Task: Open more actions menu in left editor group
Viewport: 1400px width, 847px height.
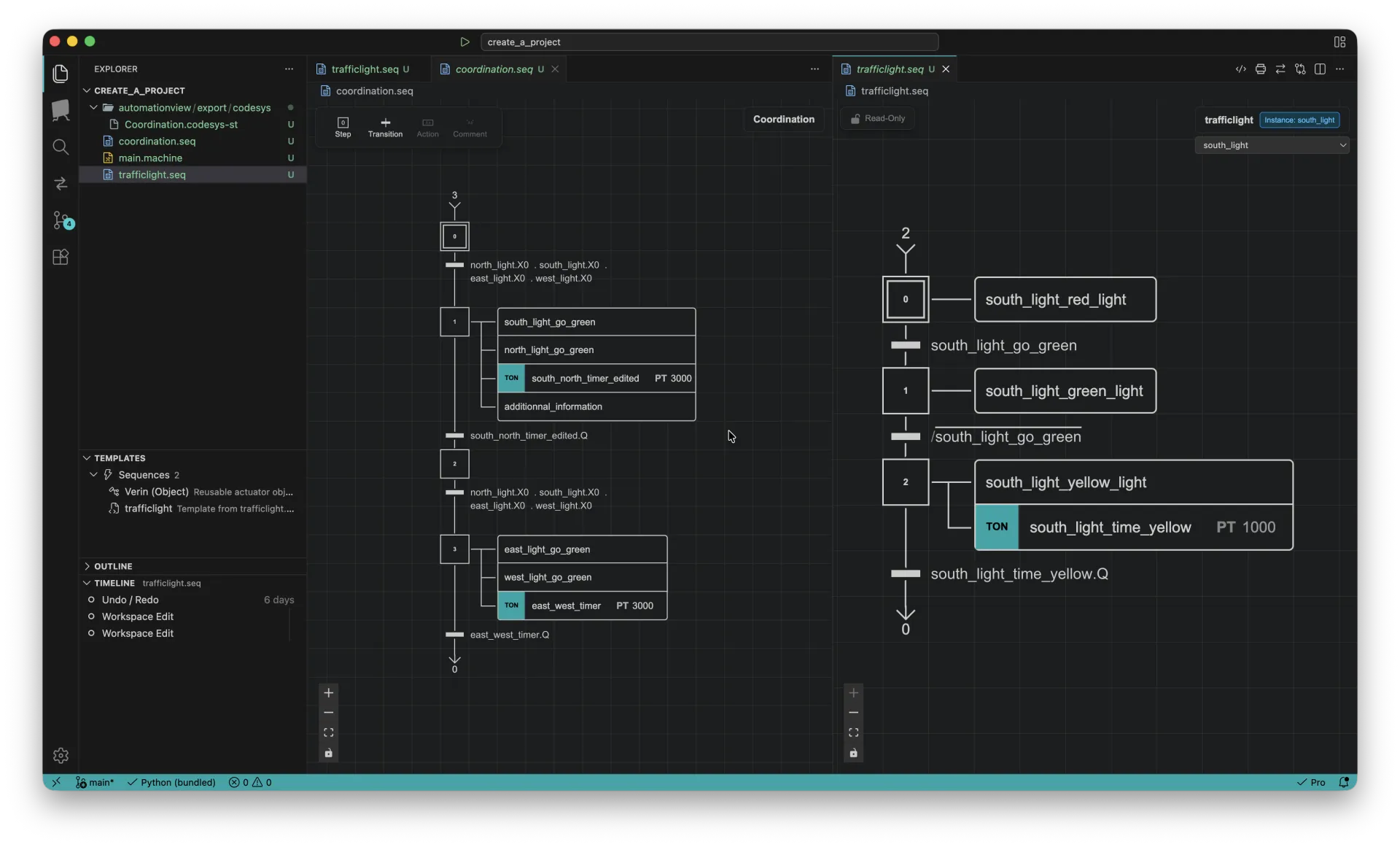Action: pos(814,69)
